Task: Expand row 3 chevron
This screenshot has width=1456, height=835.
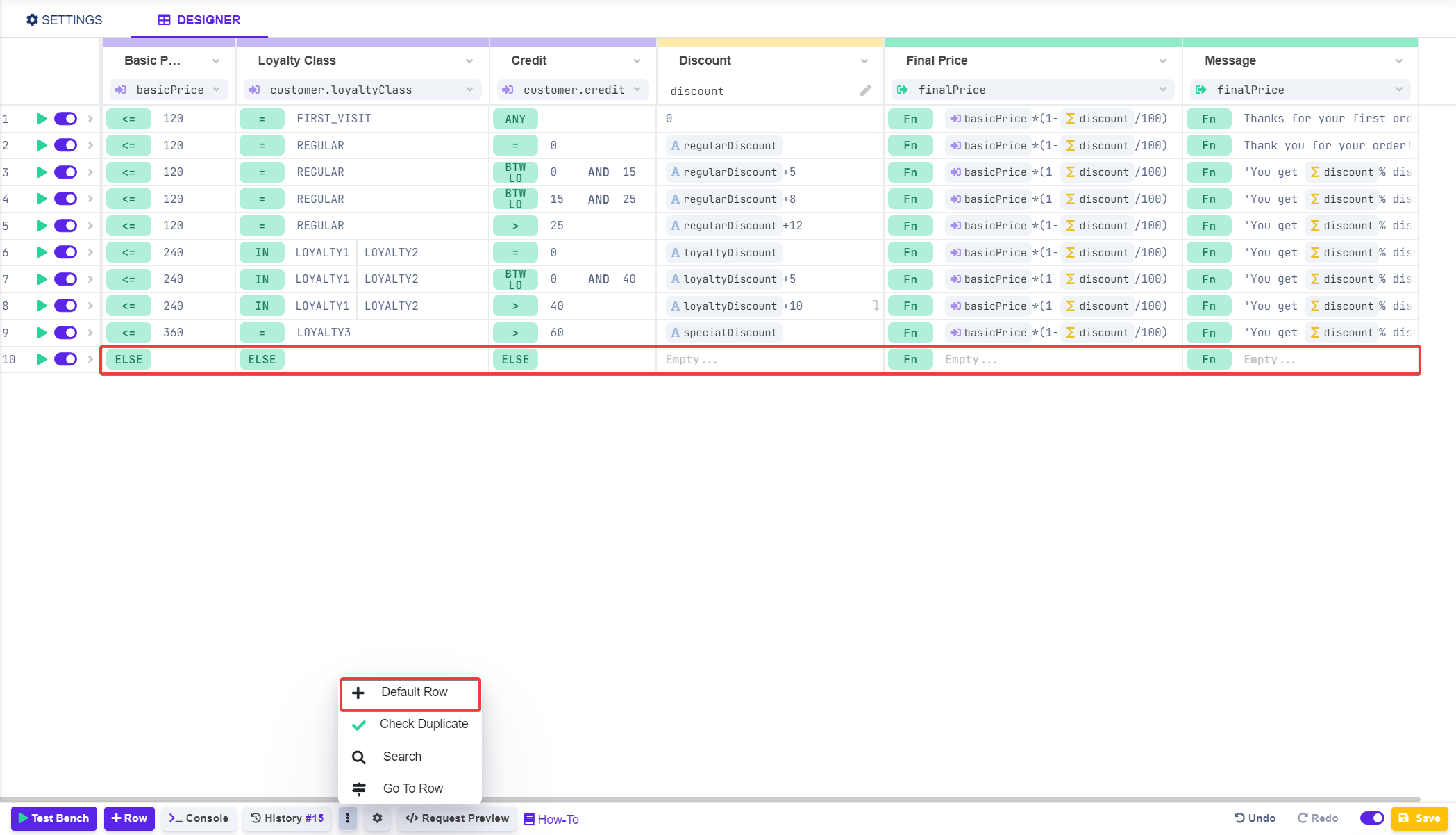Action: (x=90, y=172)
